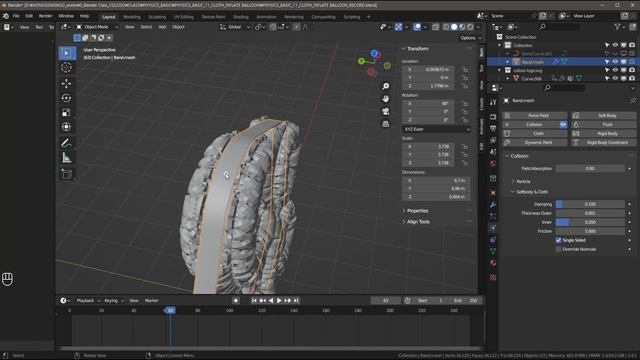Click the Soft Body physics button
Viewport: 640px width, 360px height.
[604, 116]
